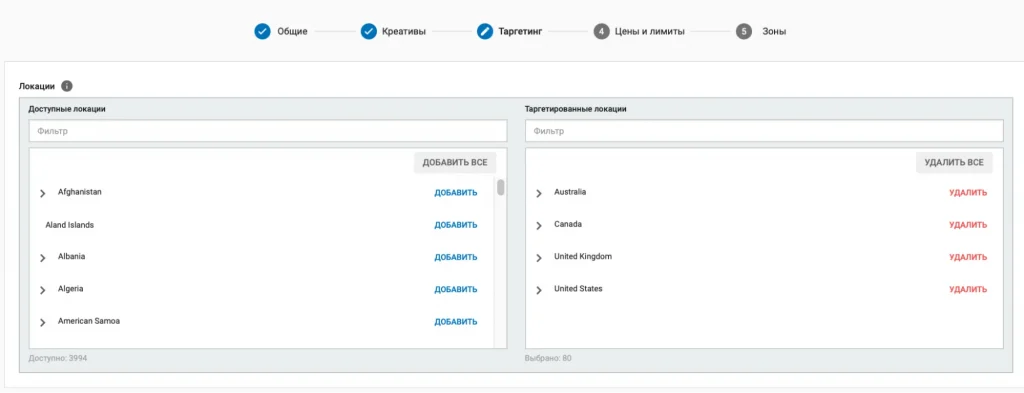This screenshot has height=393, width=1024.
Task: Expand the Algeria row chevron
Action: pyautogui.click(x=43, y=290)
